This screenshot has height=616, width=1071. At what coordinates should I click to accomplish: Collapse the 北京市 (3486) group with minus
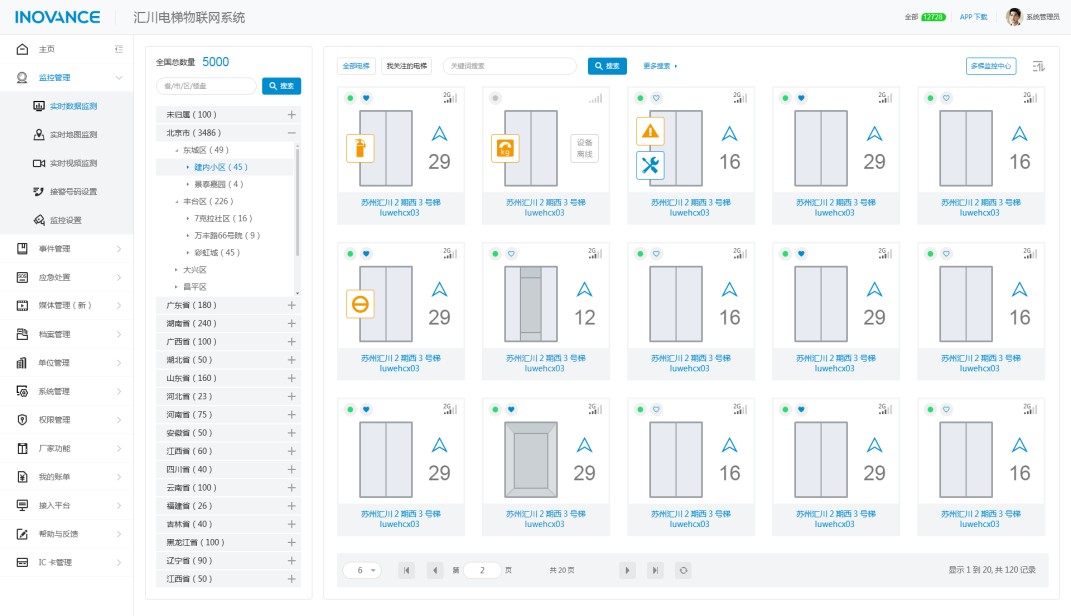coord(292,133)
